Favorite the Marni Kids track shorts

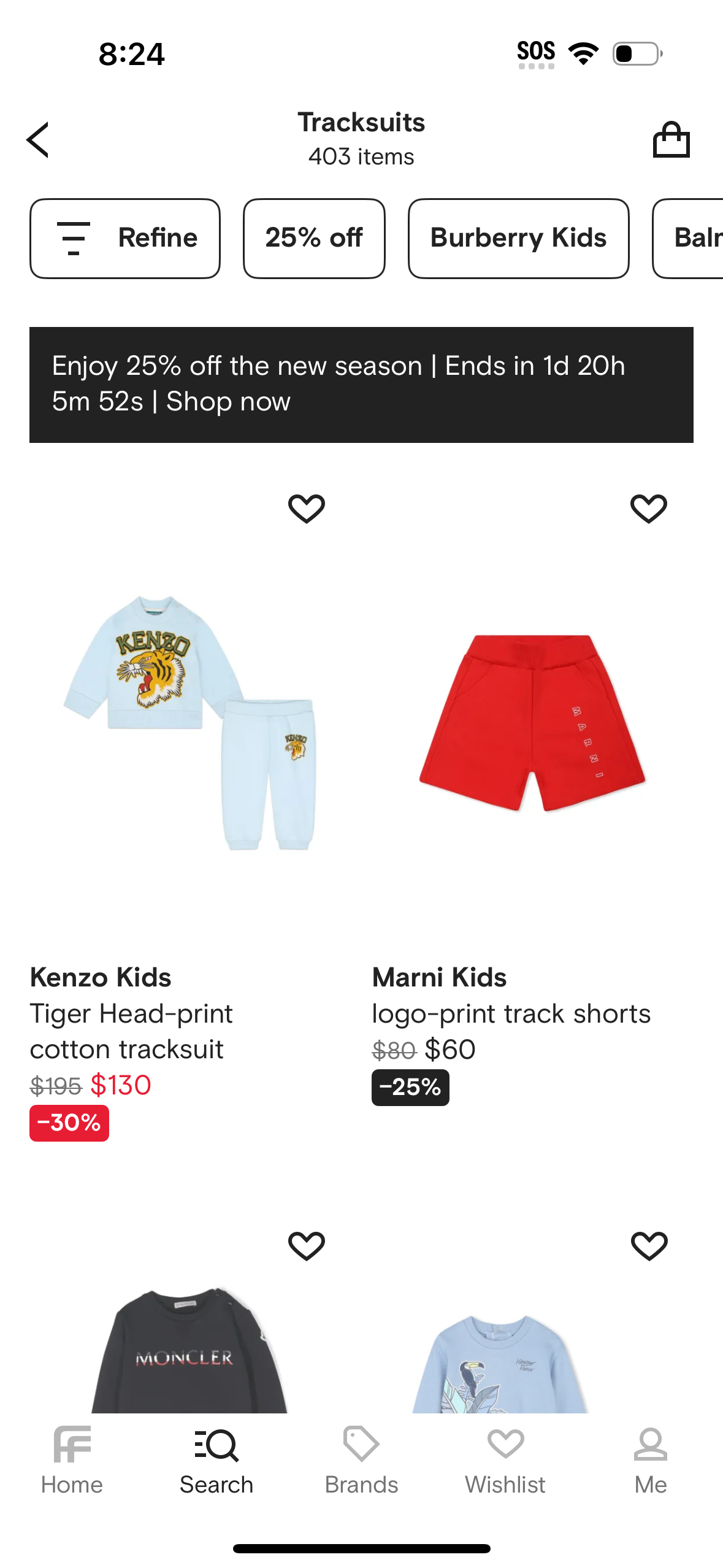[648, 509]
